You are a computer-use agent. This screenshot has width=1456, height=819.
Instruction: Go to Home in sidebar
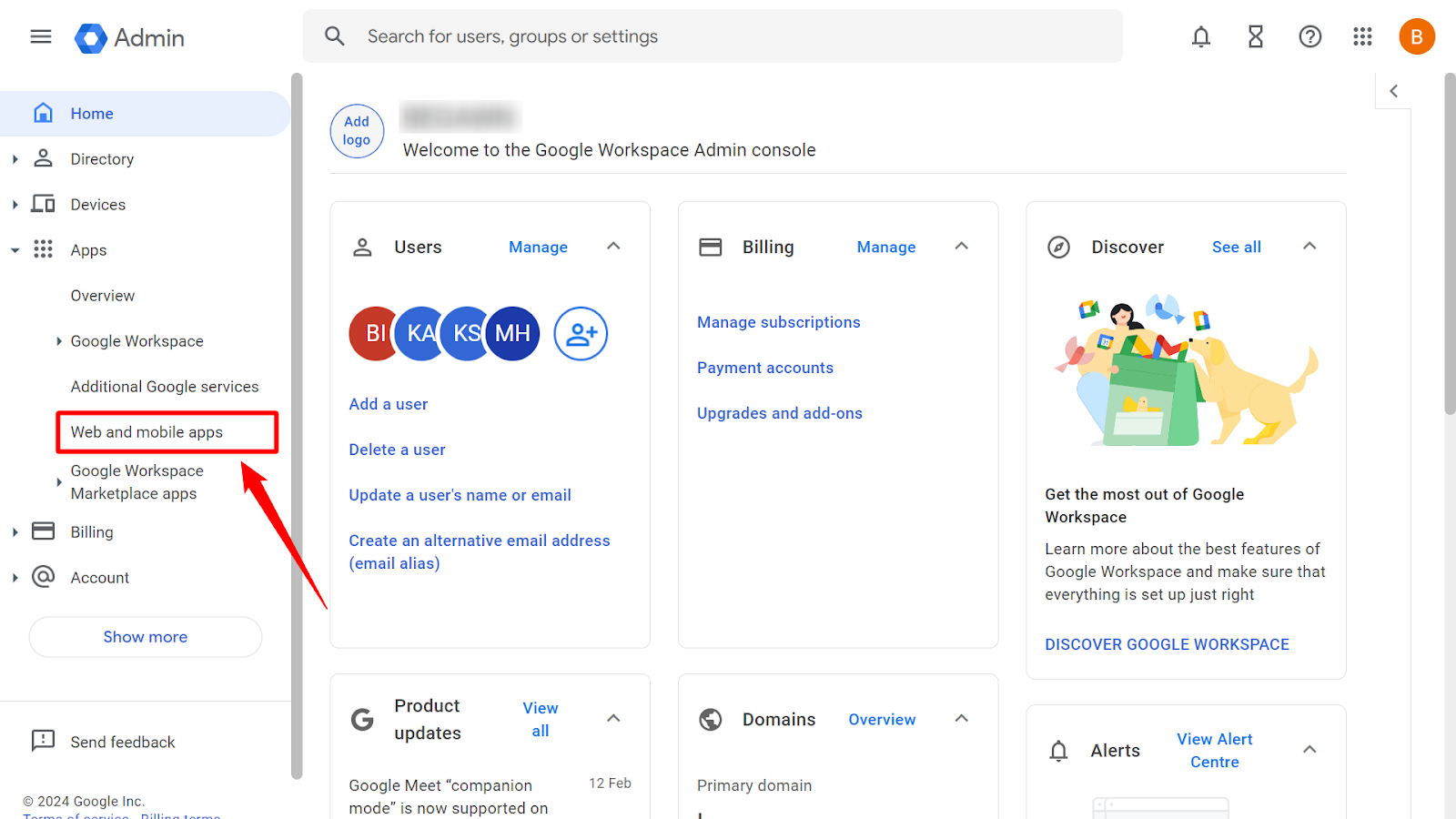145,114
